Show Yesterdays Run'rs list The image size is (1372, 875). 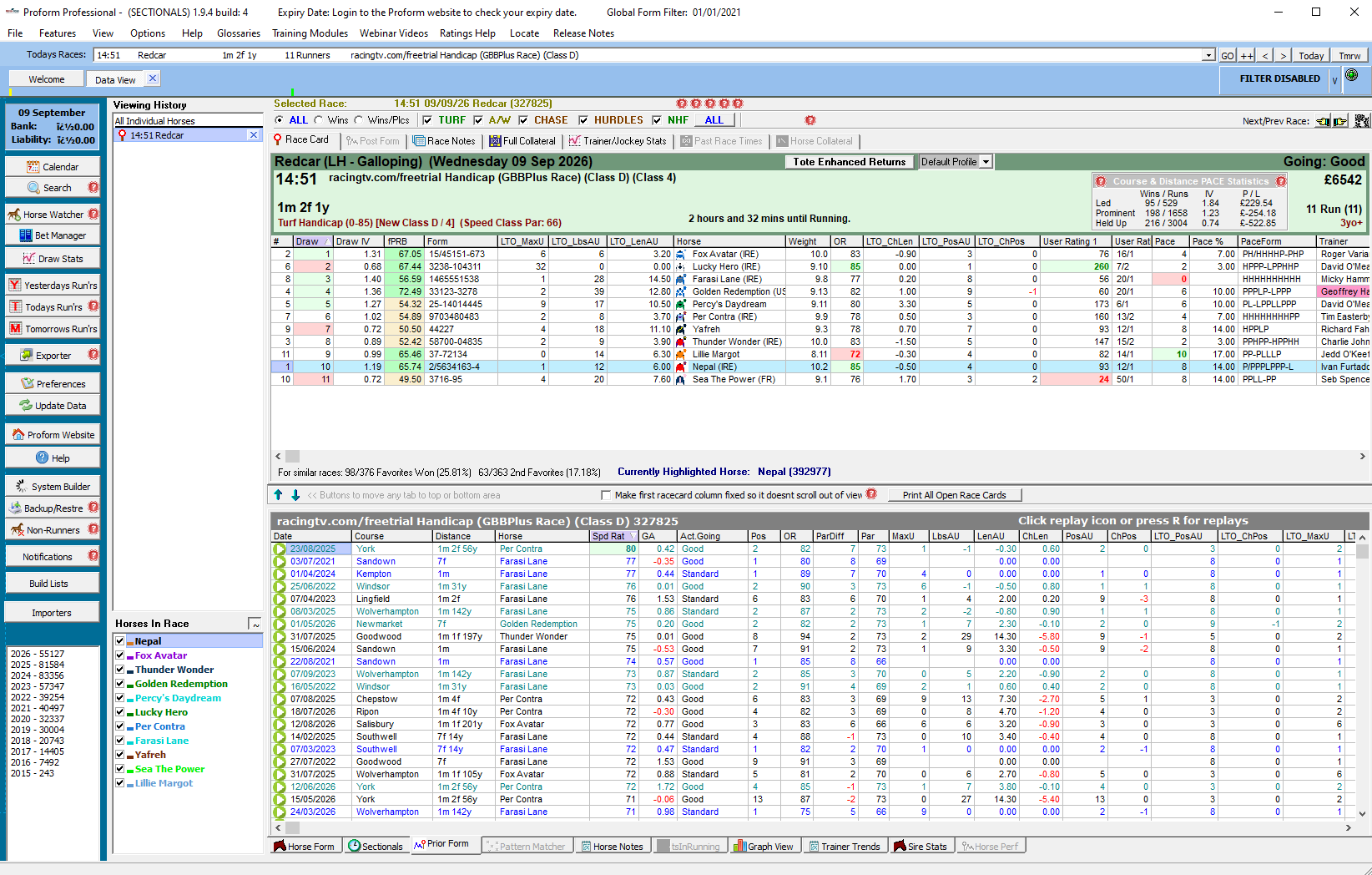[x=52, y=286]
